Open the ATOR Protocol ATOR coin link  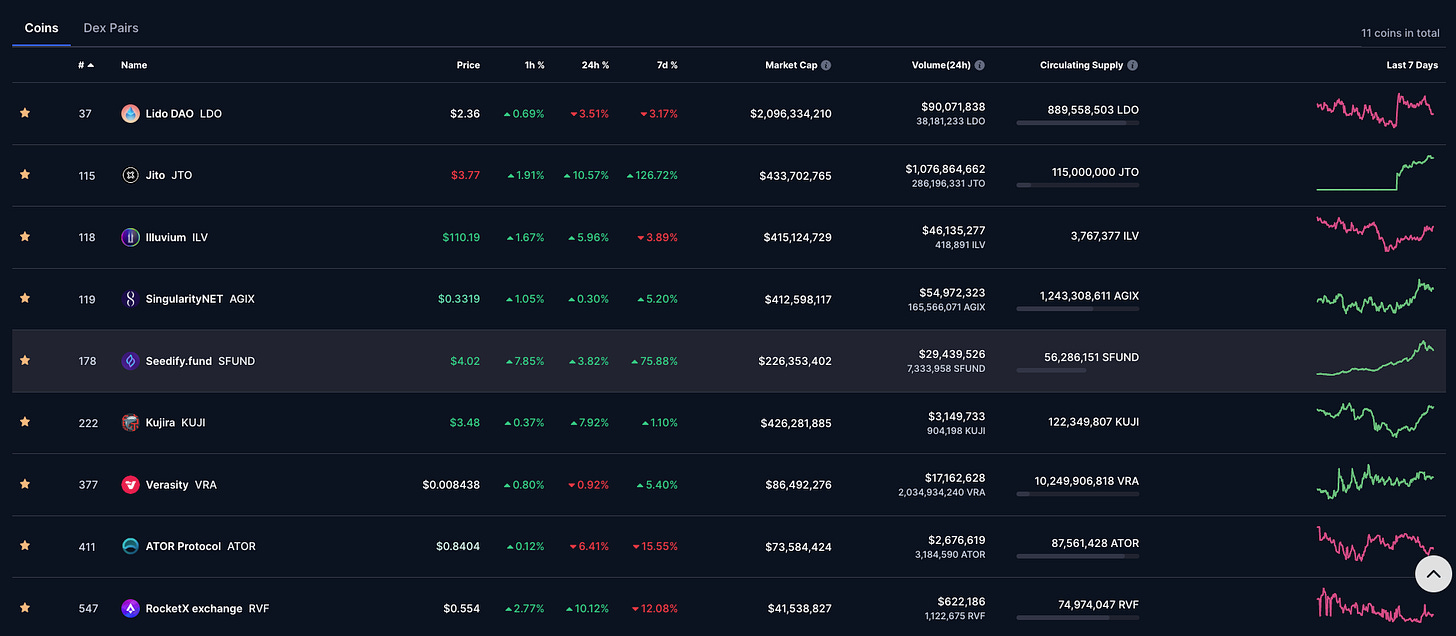189,546
